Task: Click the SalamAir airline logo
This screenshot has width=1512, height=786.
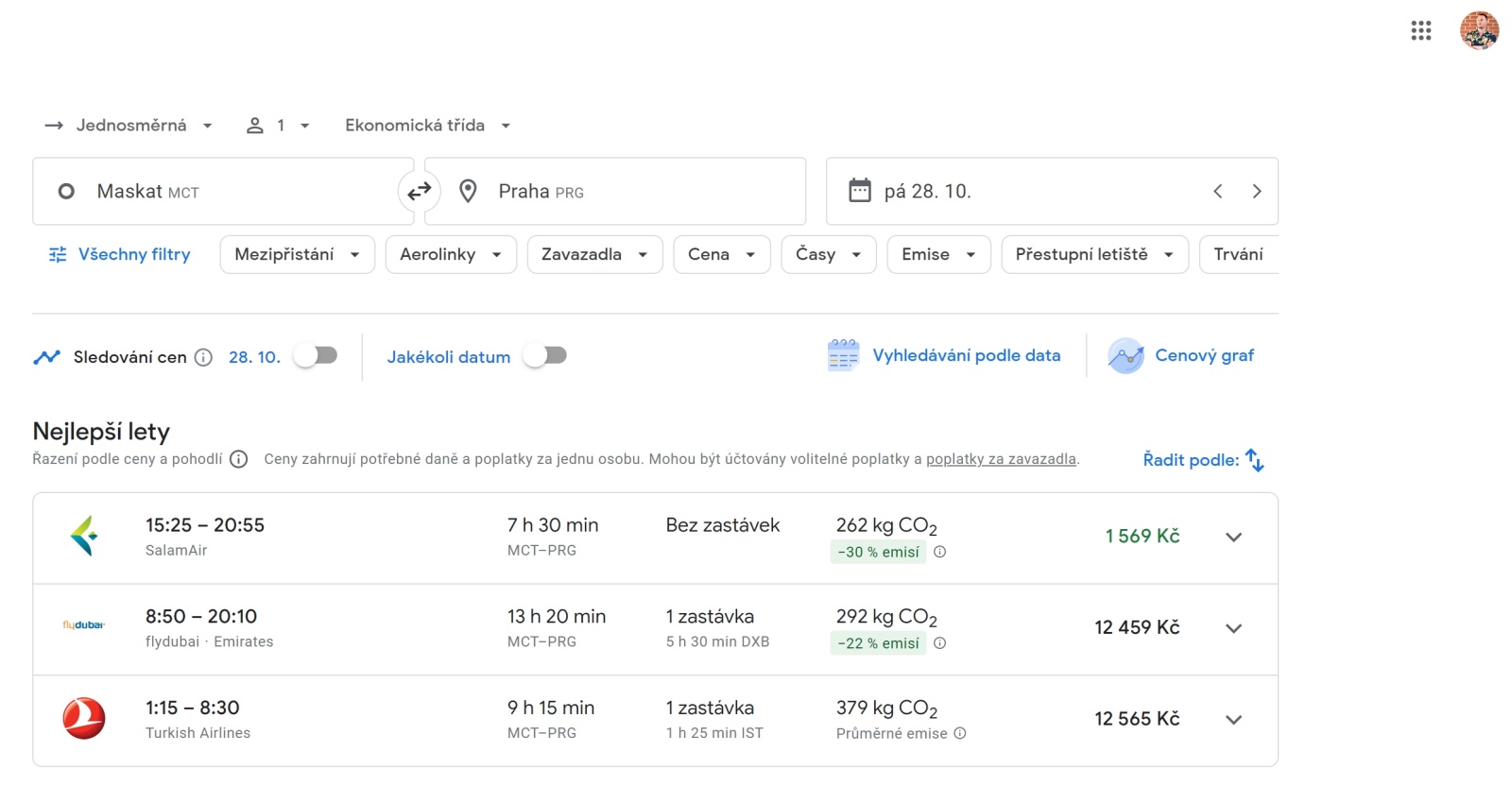Action: (x=84, y=536)
